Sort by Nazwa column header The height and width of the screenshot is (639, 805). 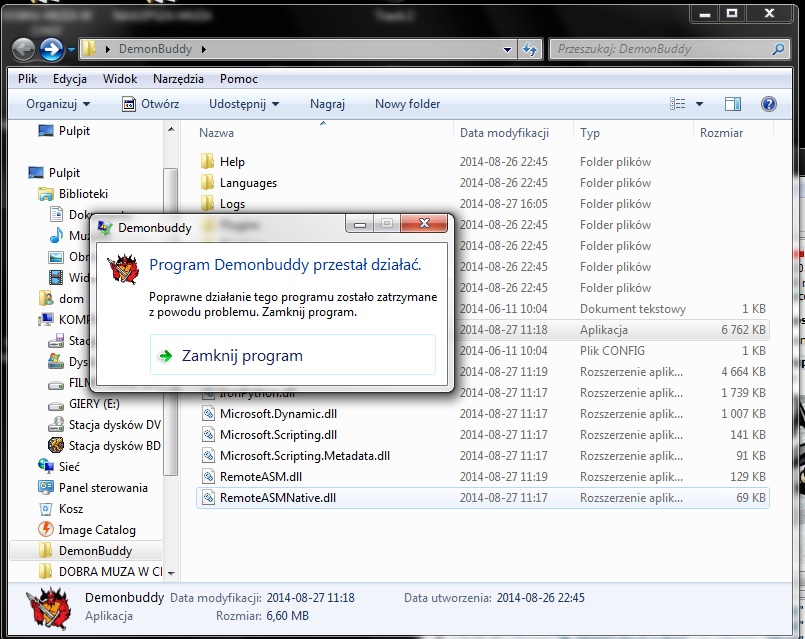(x=216, y=133)
